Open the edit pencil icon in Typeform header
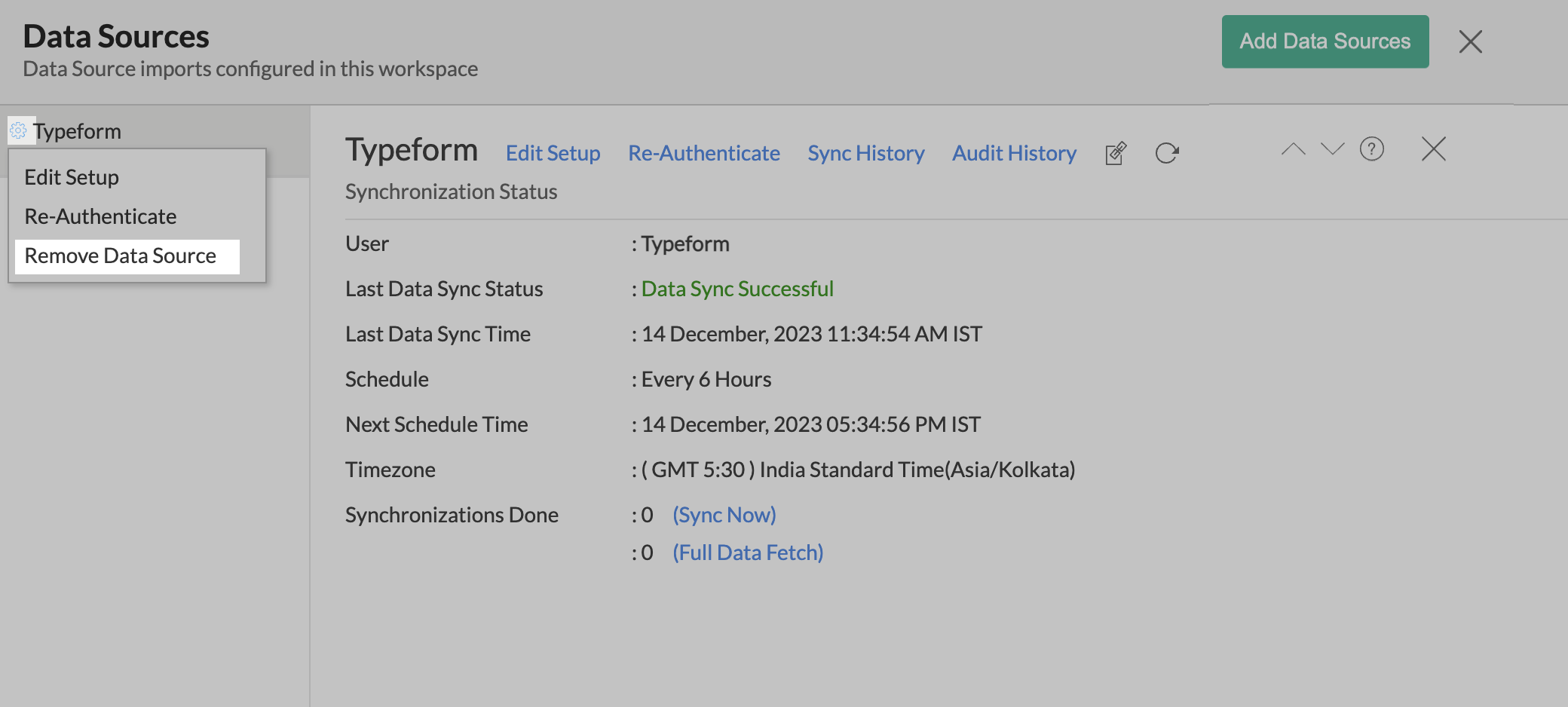 [x=1116, y=153]
